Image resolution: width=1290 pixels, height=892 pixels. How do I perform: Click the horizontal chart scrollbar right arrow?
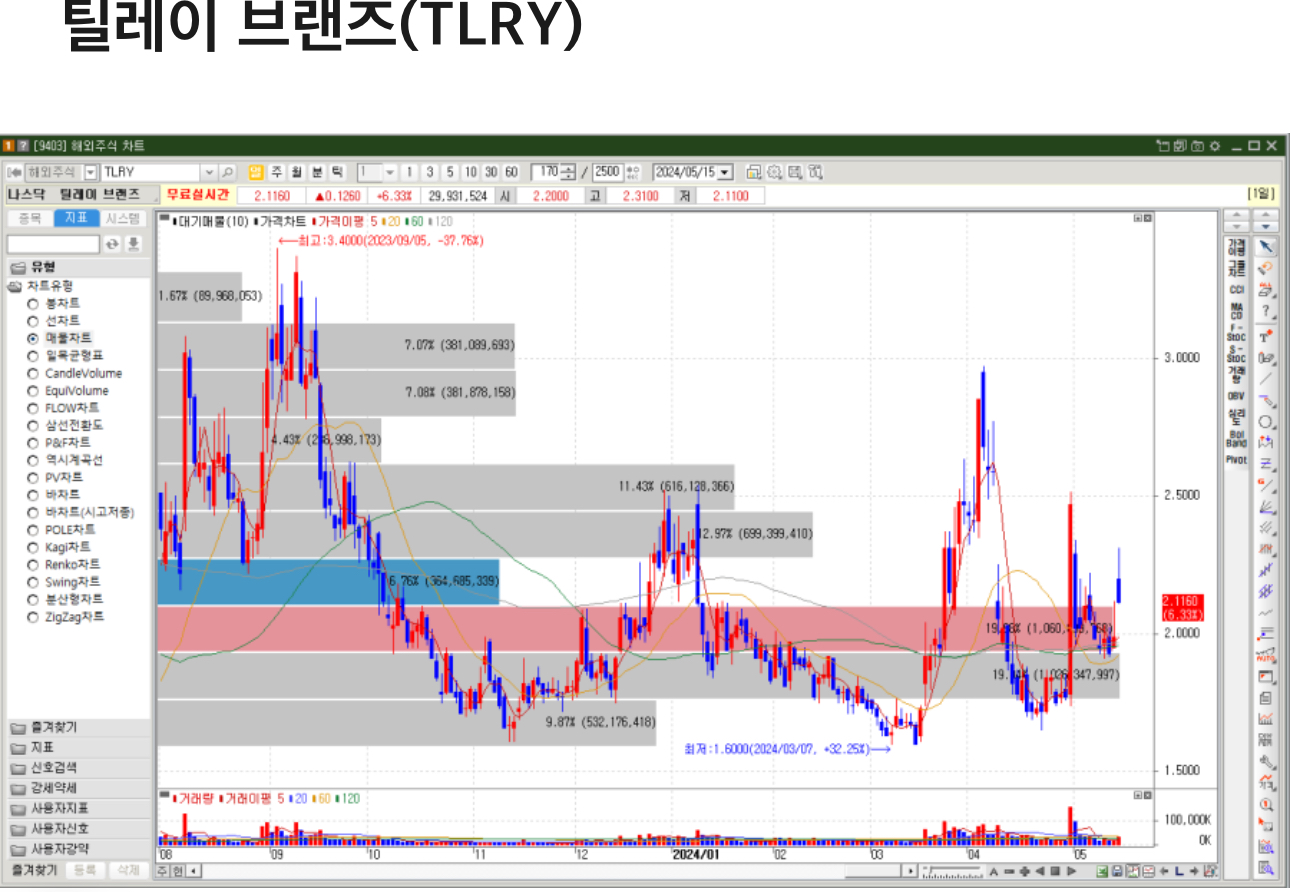point(910,871)
